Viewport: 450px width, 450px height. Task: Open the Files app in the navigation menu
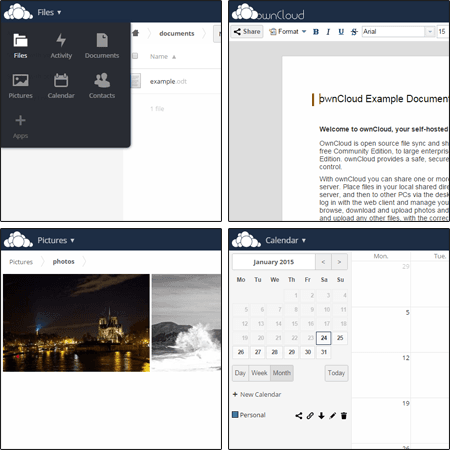(20, 46)
